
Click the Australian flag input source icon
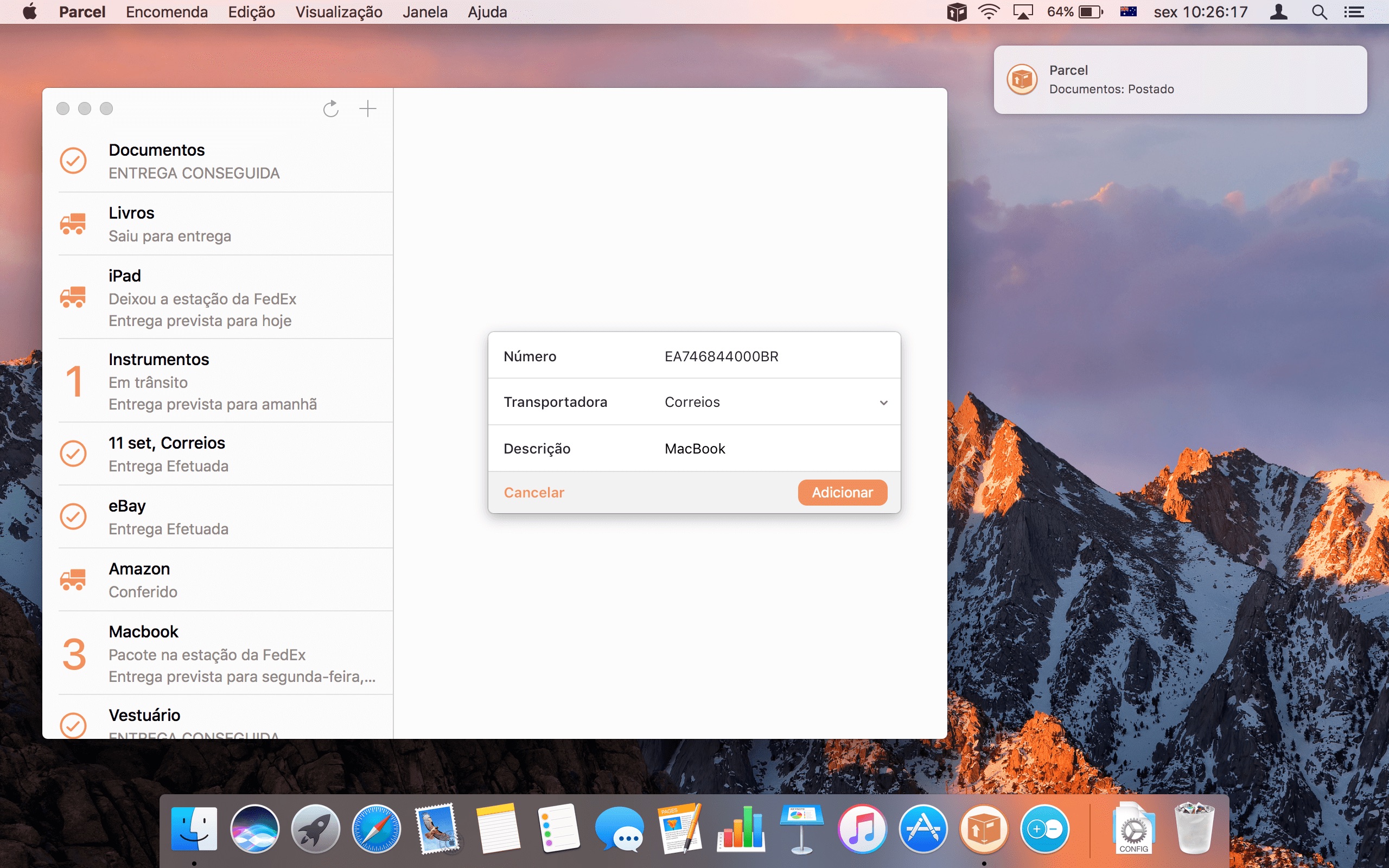[x=1128, y=12]
